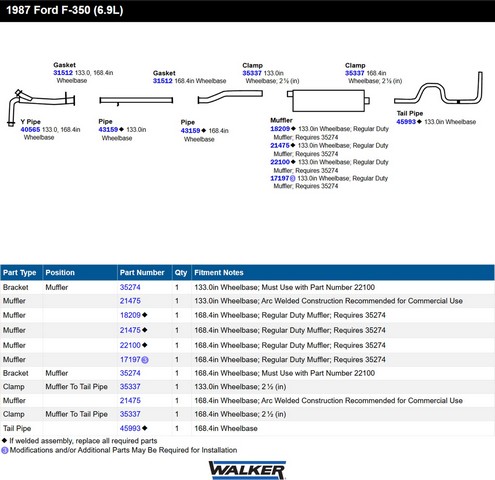The height and width of the screenshot is (480, 495).
Task: Open pipe 43159 for 168.4in wheelbase
Action: pos(190,131)
